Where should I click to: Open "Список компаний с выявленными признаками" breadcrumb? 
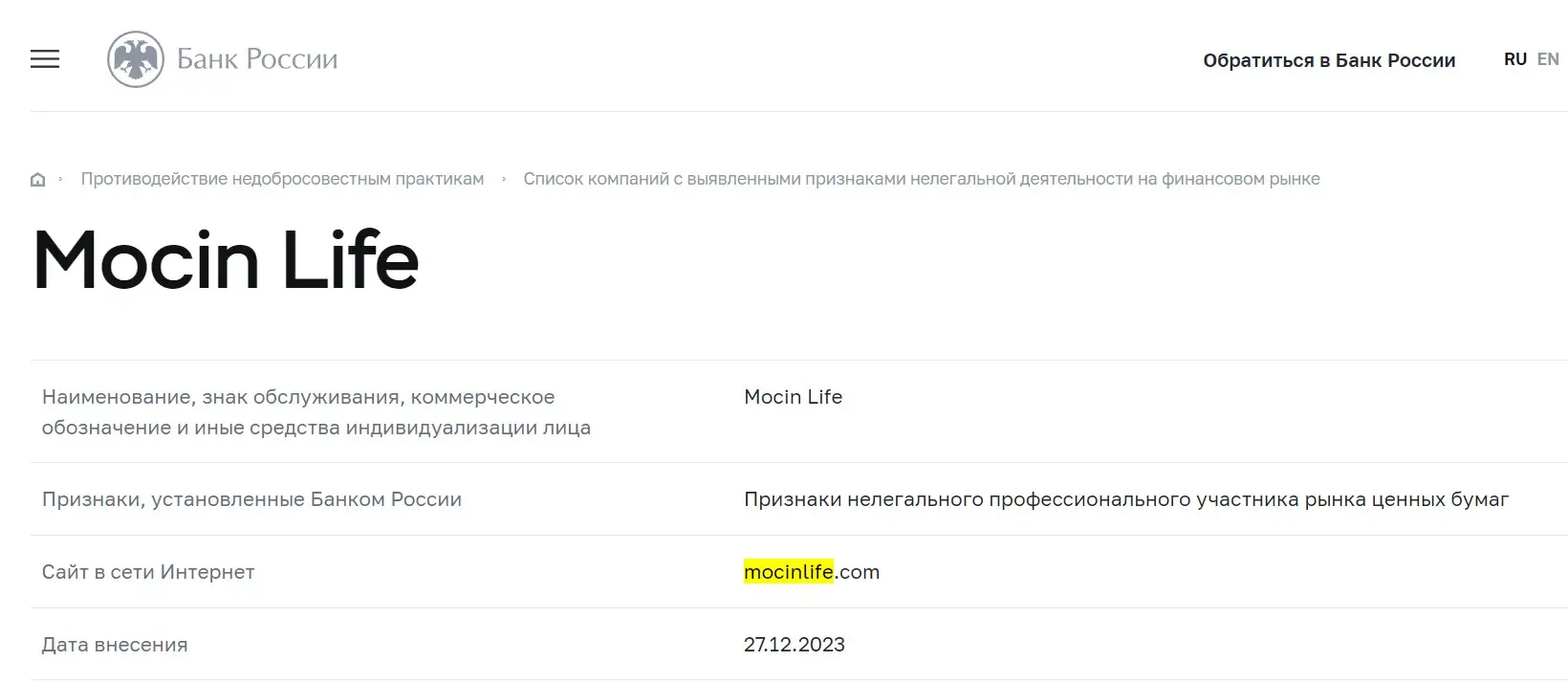(921, 179)
